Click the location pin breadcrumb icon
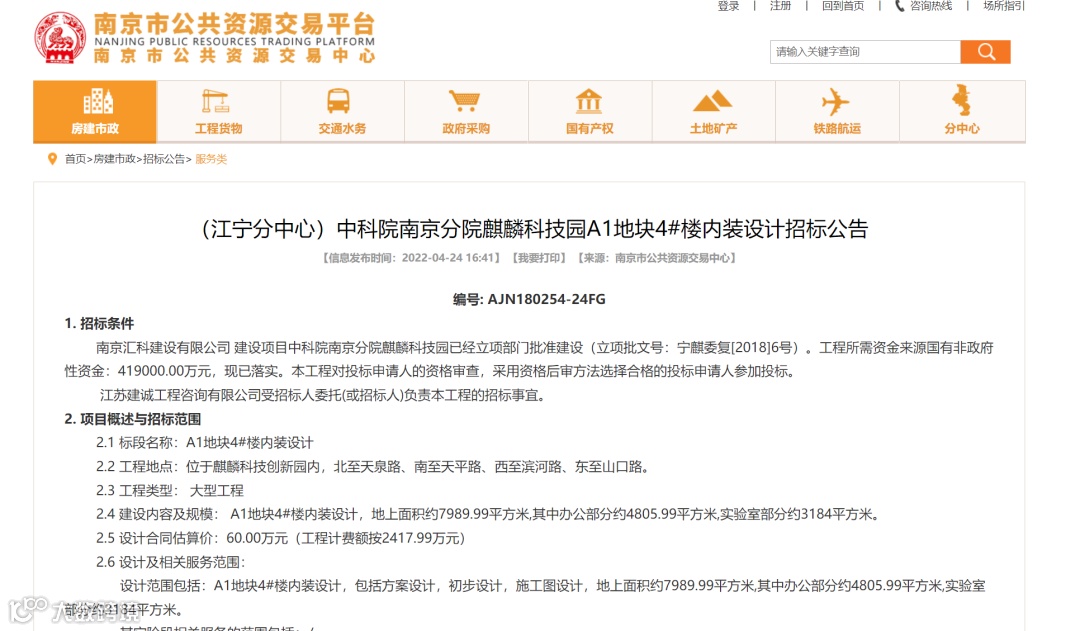Screen dimensions: 1080x631 pos(52,159)
